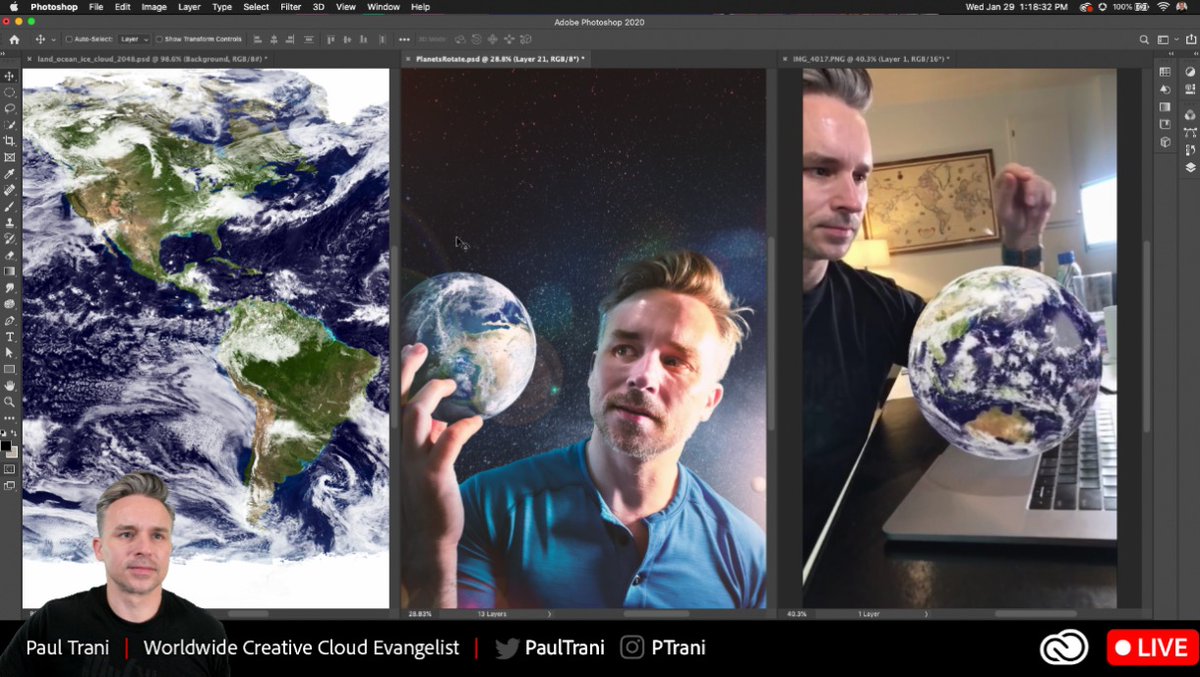Select the Spot Healing Brush tool

pyautogui.click(x=10, y=190)
